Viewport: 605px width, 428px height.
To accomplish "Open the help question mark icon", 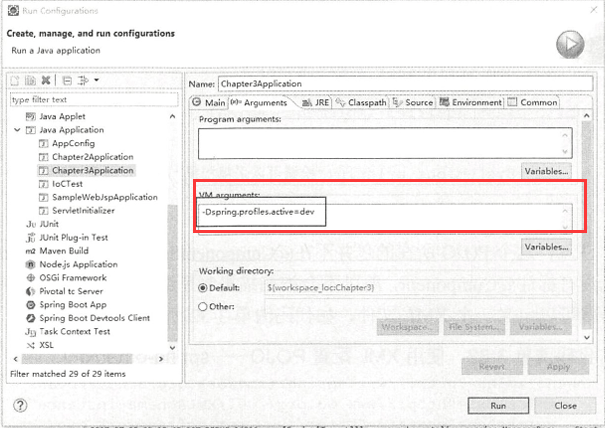I will (x=20, y=405).
